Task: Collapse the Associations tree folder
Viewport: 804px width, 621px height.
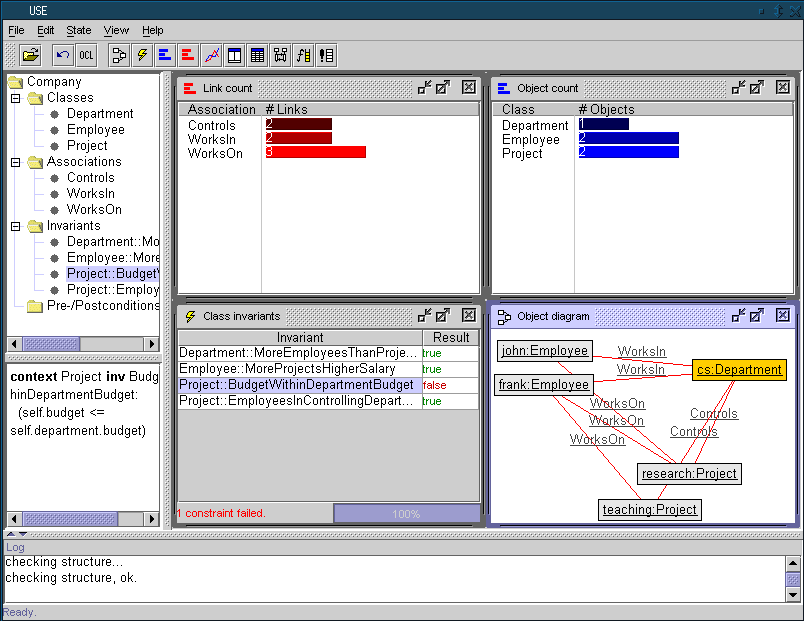Action: 16,162
